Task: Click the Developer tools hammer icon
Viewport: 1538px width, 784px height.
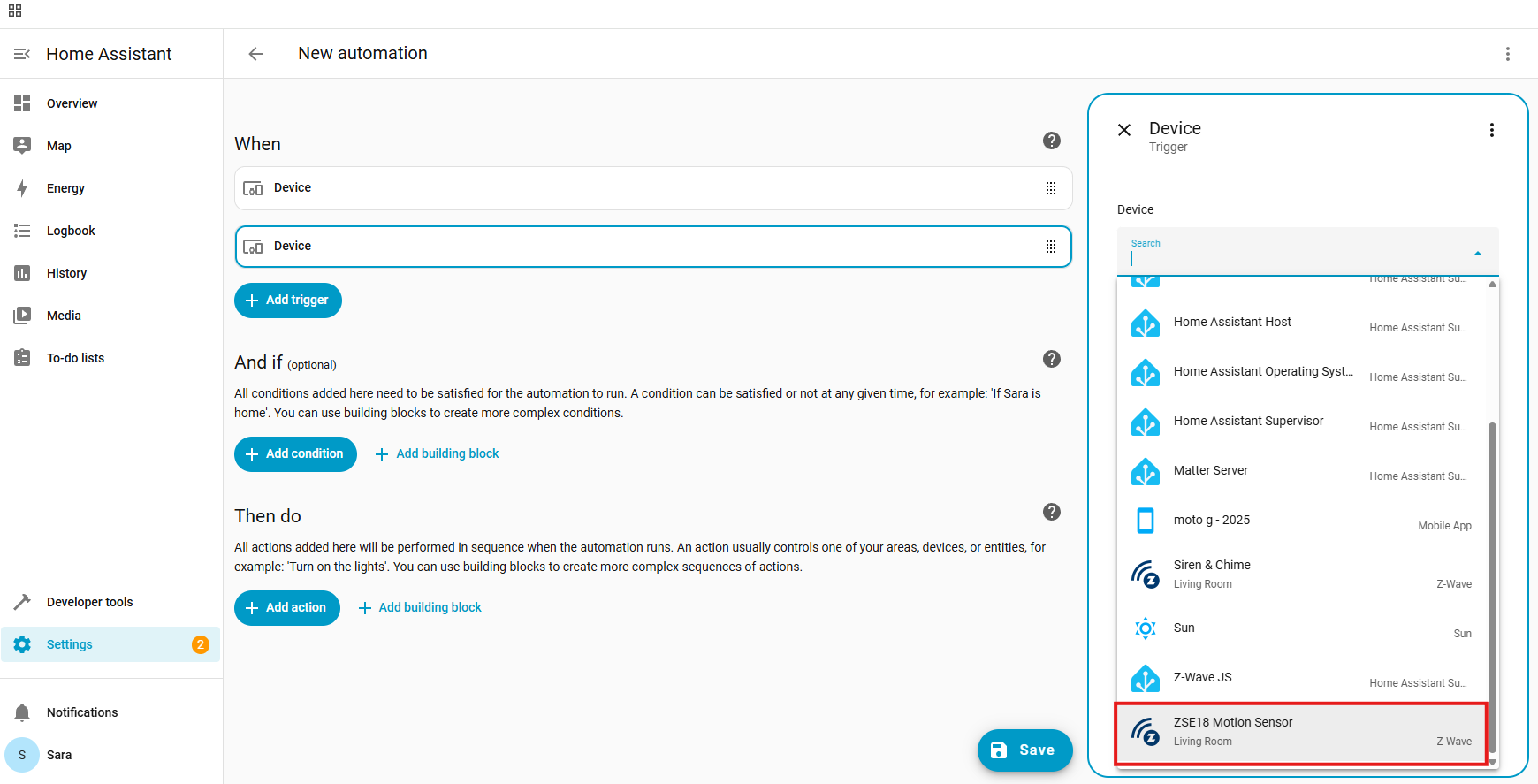Action: tap(22, 602)
